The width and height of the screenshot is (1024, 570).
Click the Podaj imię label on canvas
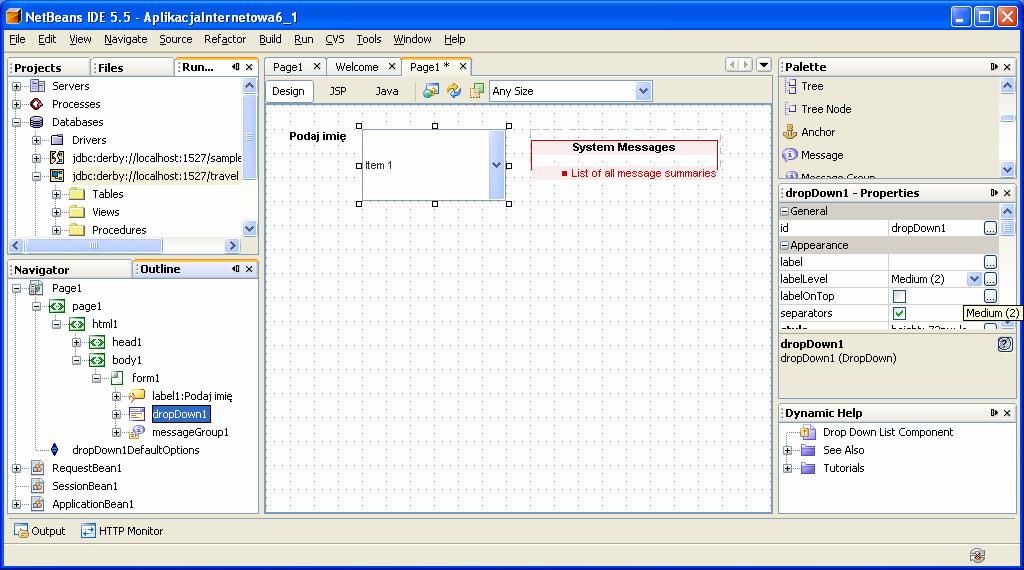click(317, 136)
